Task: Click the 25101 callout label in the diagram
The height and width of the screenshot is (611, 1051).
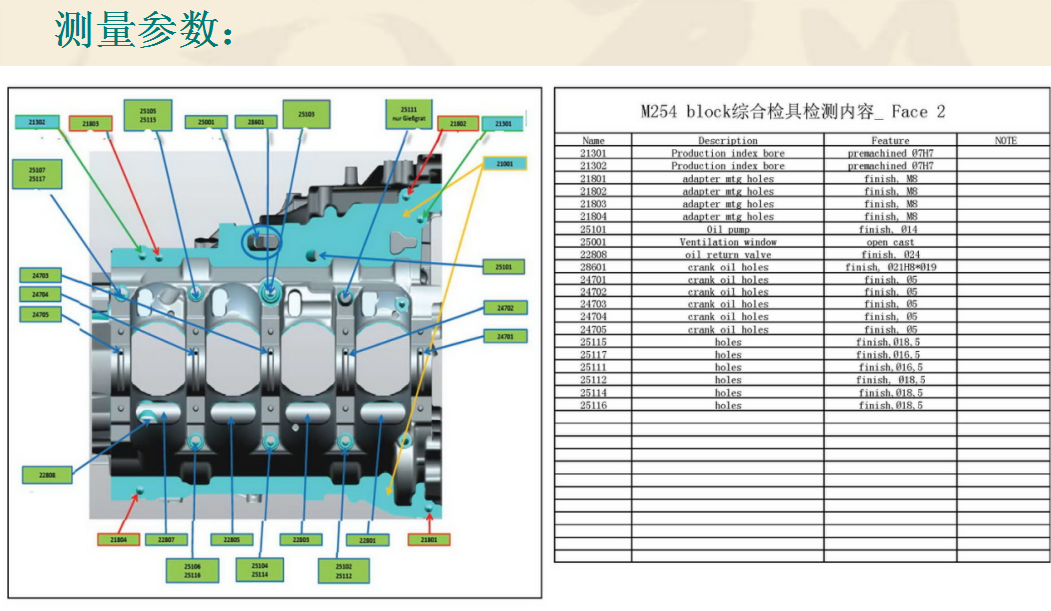Action: [503, 267]
